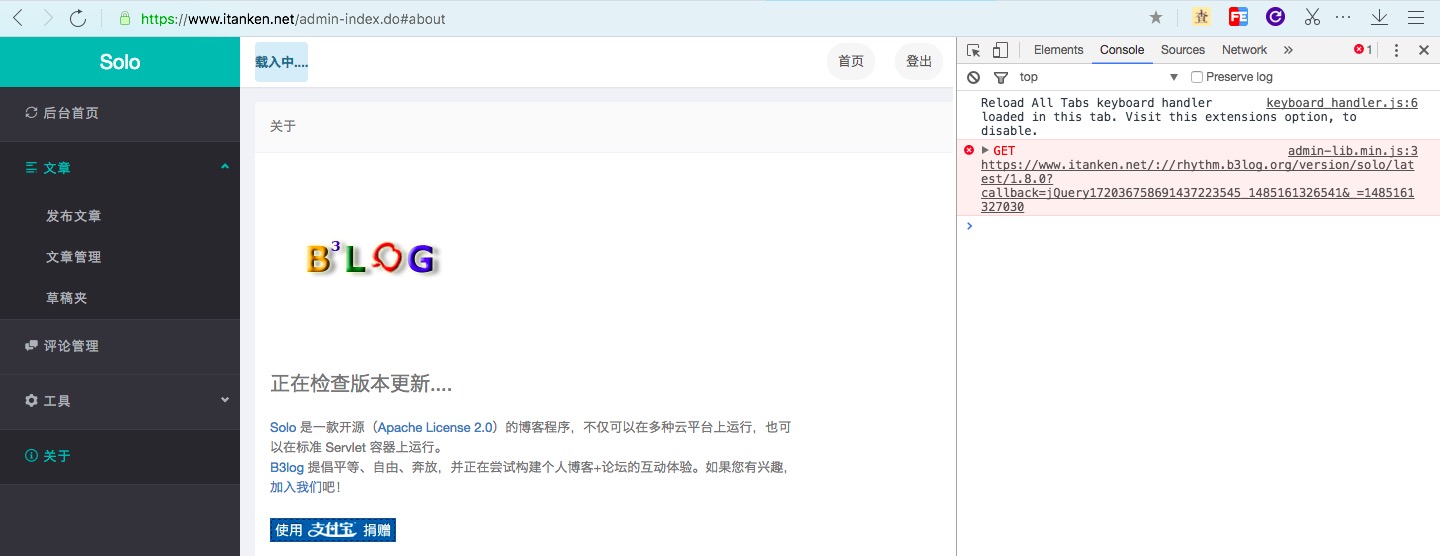Open the keyboard_handler.js:6 source link
Screen dimensions: 1440x556
coord(1342,103)
